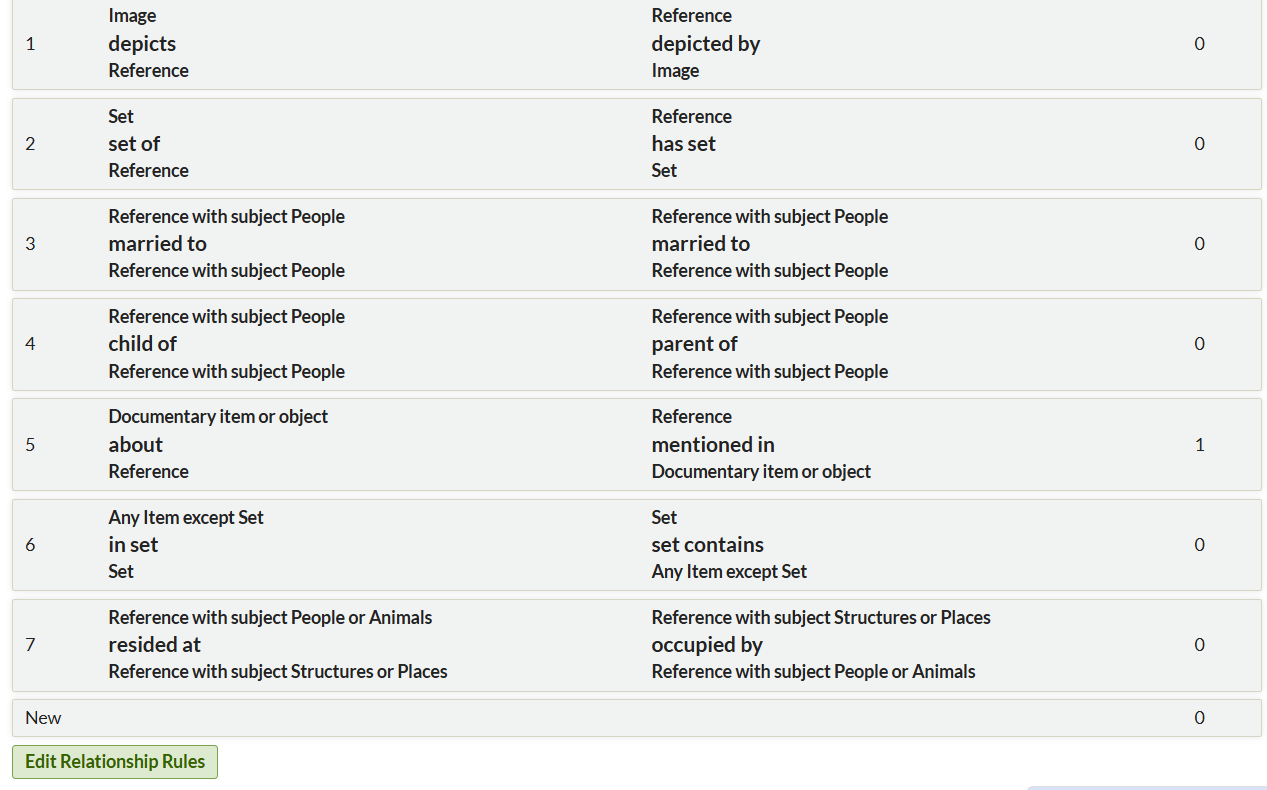Select the "in set" relationship name
Image resolution: width=1267 pixels, height=790 pixels.
click(x=133, y=545)
